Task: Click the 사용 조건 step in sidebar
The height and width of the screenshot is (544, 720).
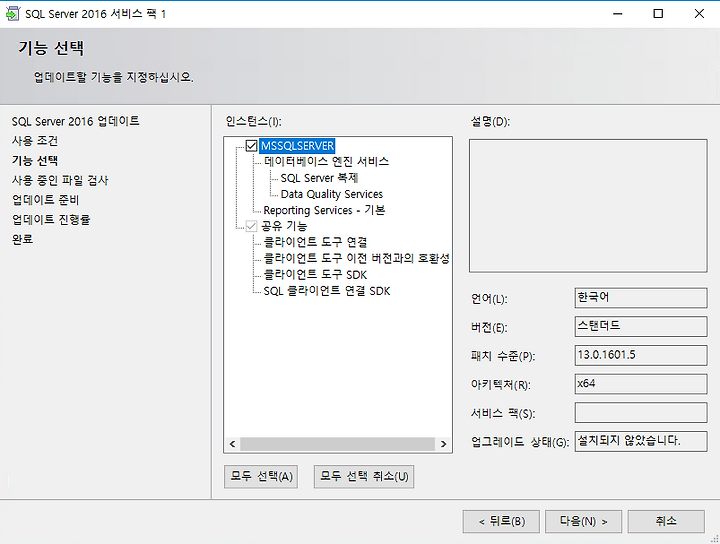Action: click(35, 141)
